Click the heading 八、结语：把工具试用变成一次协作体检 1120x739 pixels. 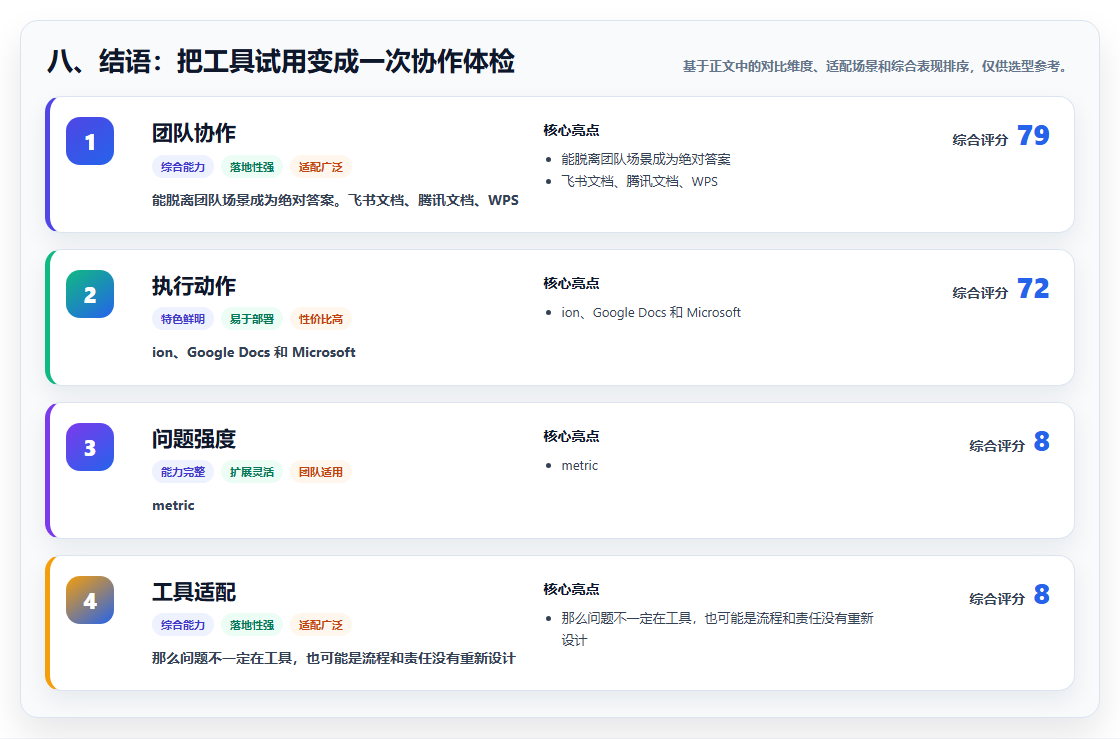(x=281, y=61)
